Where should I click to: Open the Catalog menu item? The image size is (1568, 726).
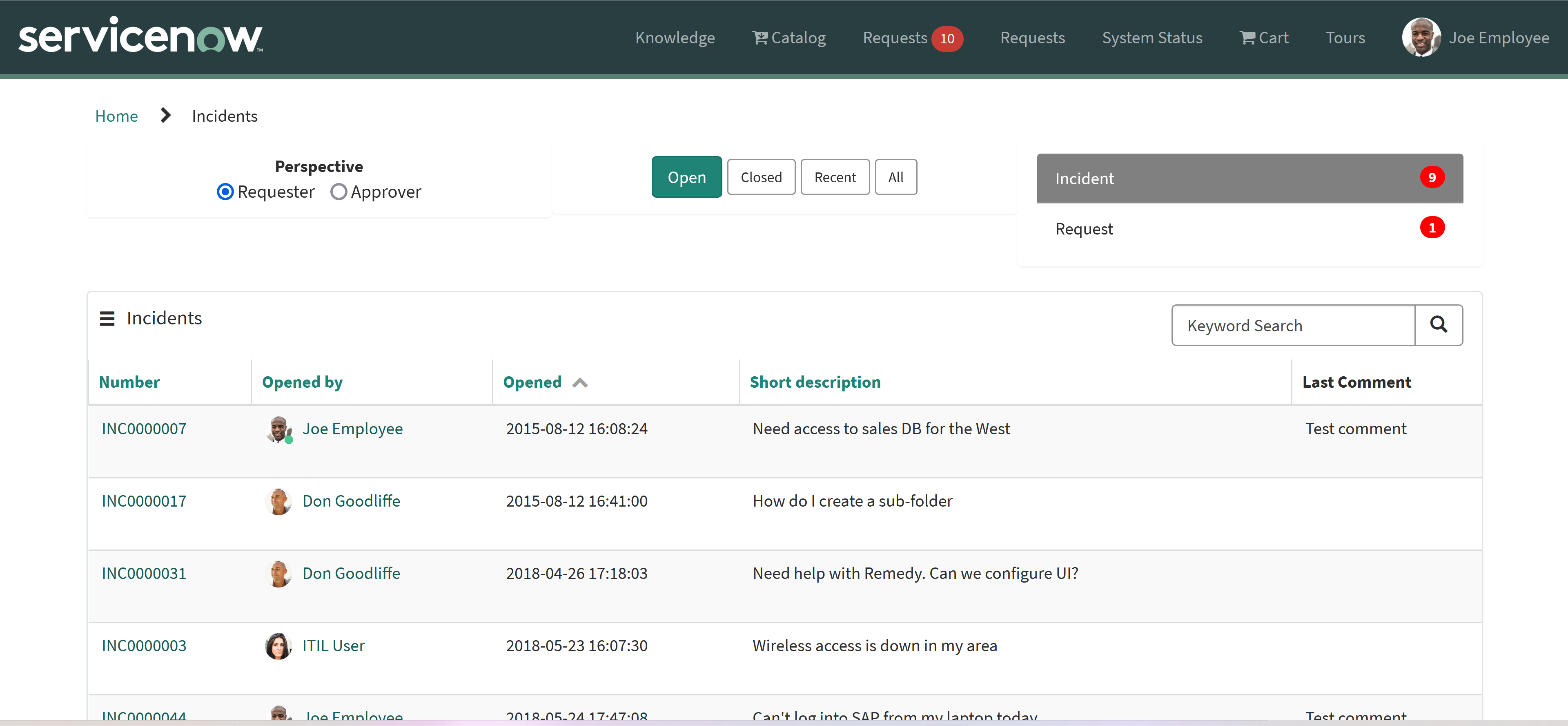click(x=789, y=38)
